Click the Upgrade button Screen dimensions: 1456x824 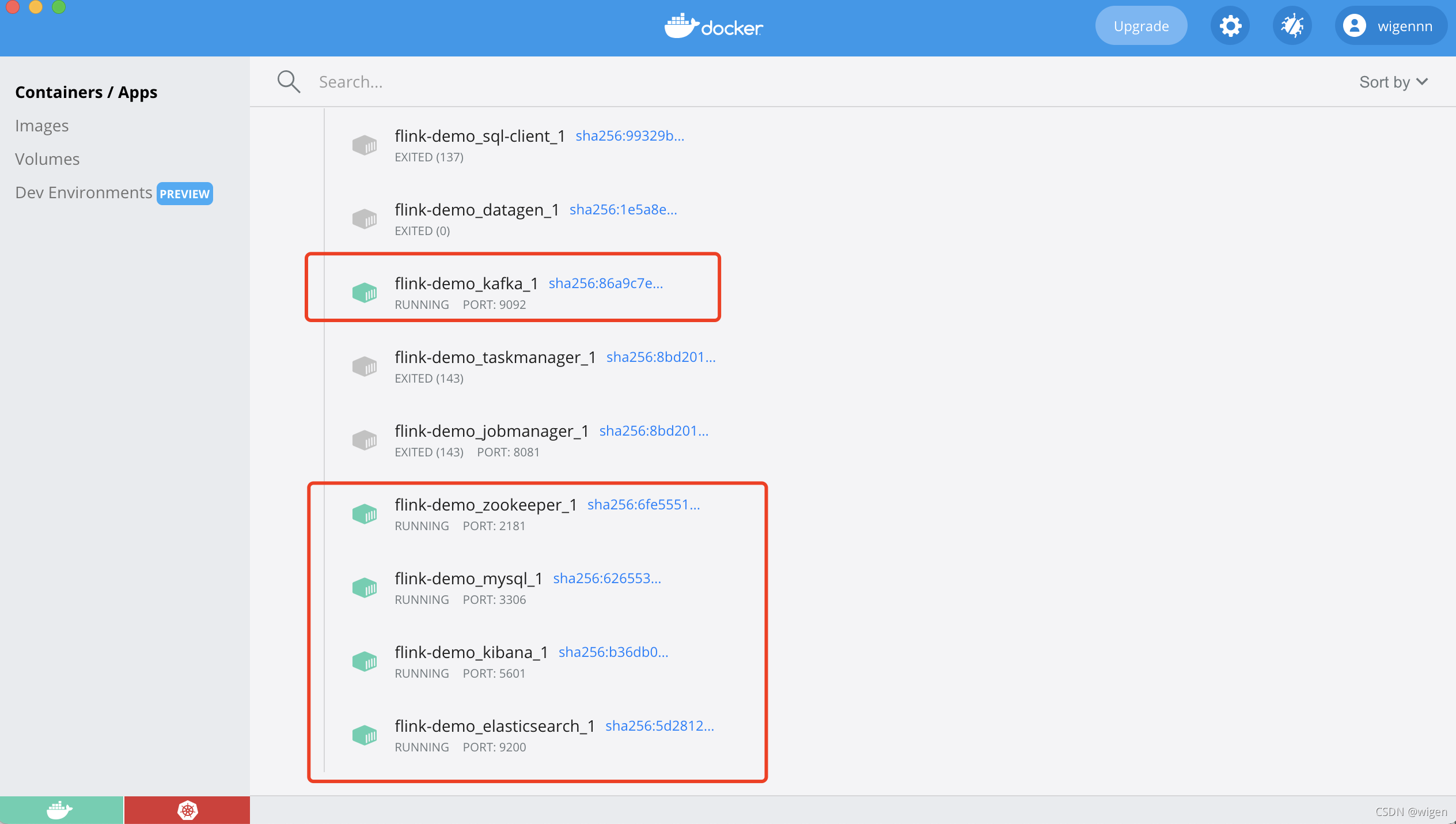(x=1140, y=27)
